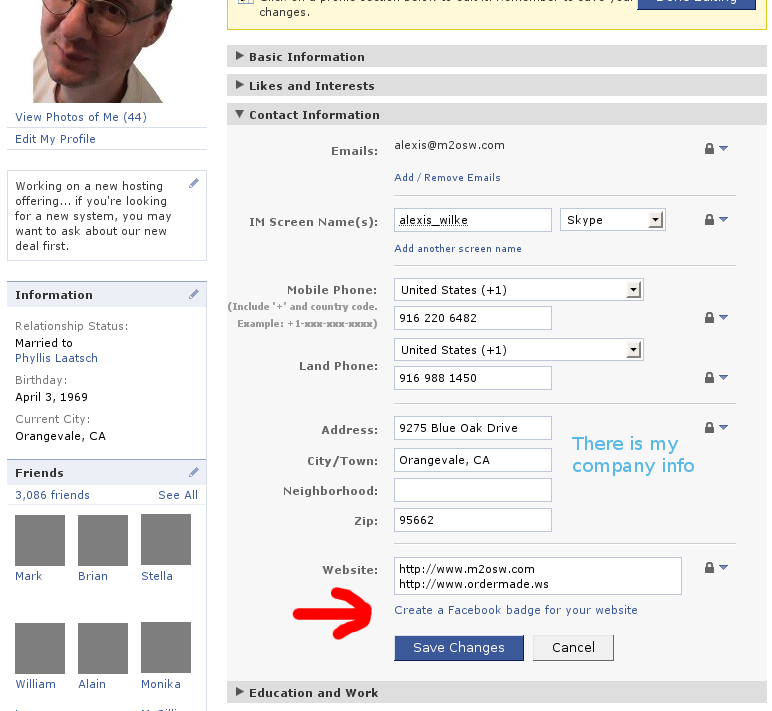Click the pencil icon in the status box
This screenshot has width=772, height=711.
[x=194, y=183]
